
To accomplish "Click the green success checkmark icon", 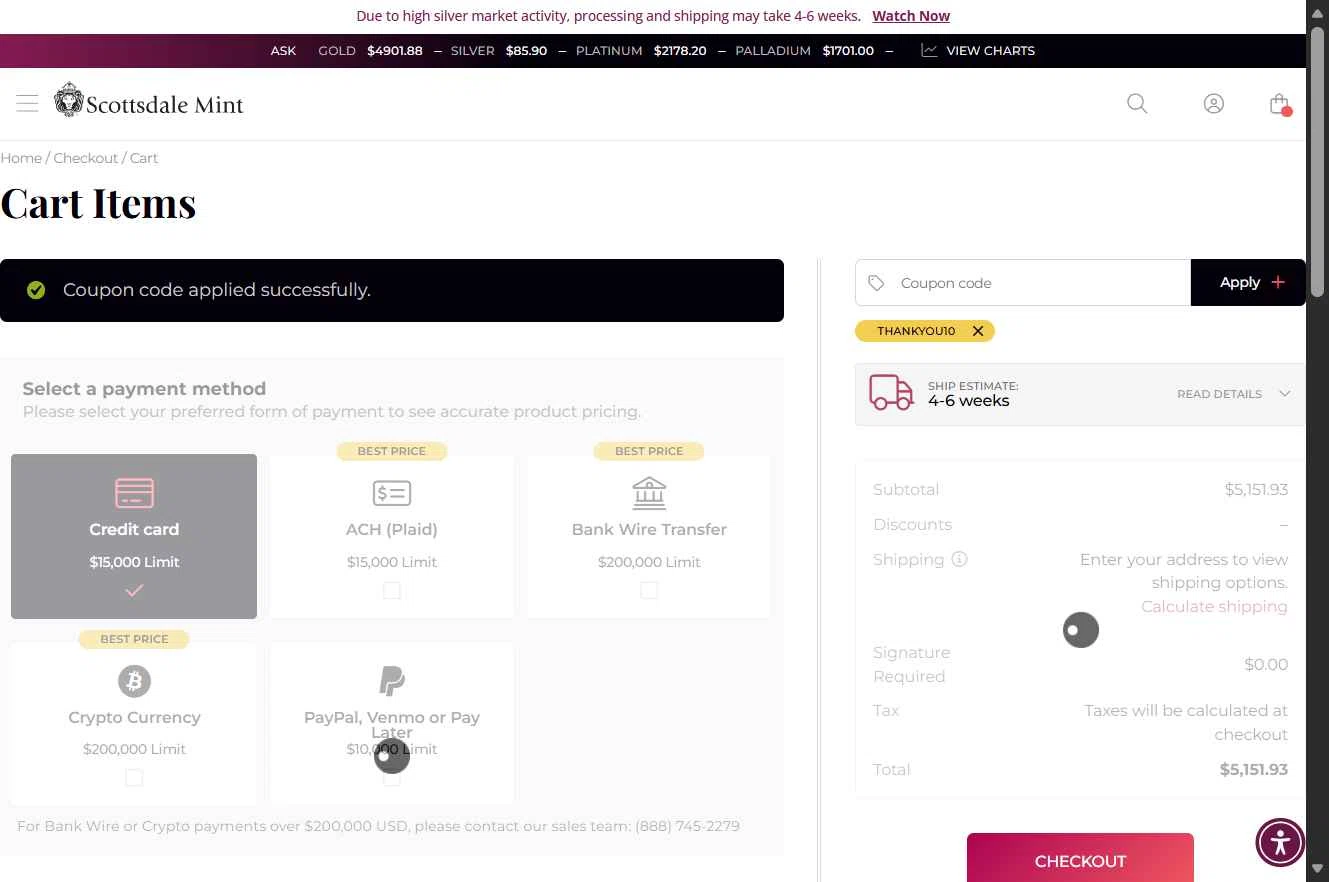I will 36,290.
